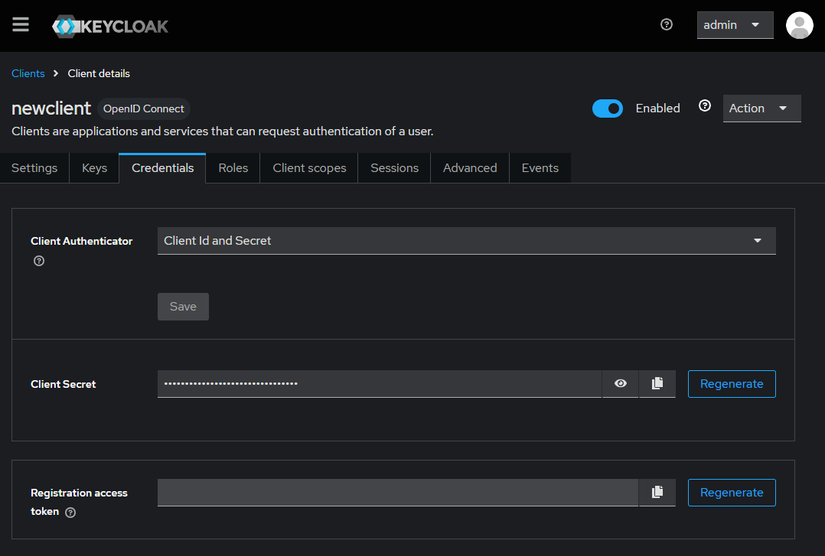Open the Advanced tab
The image size is (825, 556).
click(x=470, y=168)
